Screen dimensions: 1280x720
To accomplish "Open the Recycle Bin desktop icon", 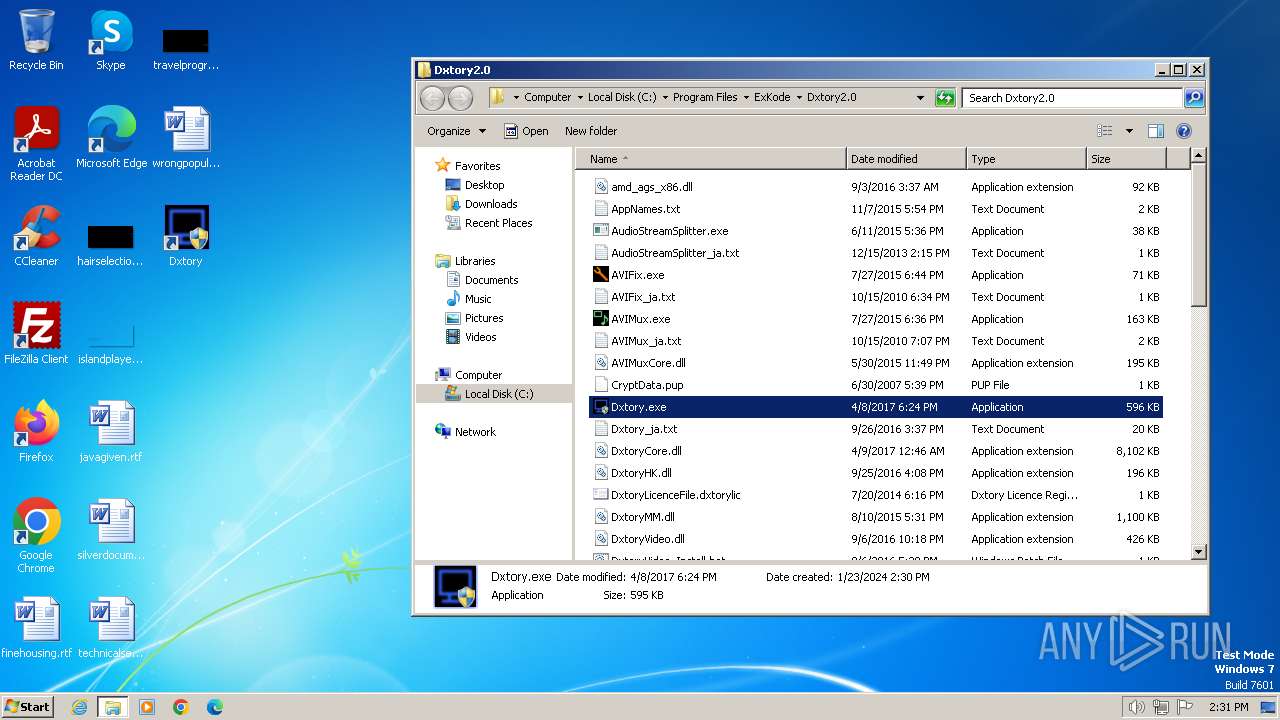I will click(x=36, y=40).
